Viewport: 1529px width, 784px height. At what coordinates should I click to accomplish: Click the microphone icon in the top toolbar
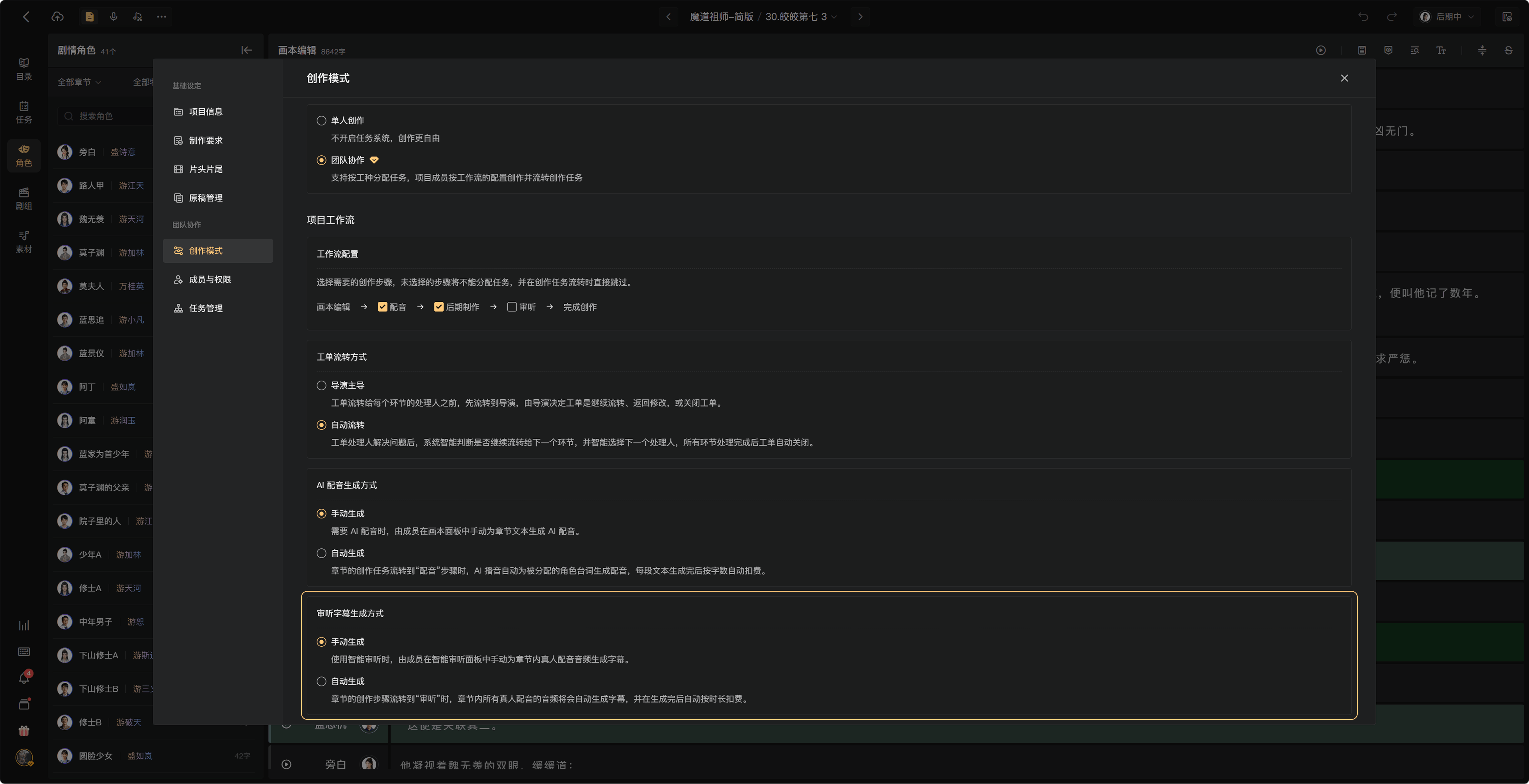click(x=113, y=17)
